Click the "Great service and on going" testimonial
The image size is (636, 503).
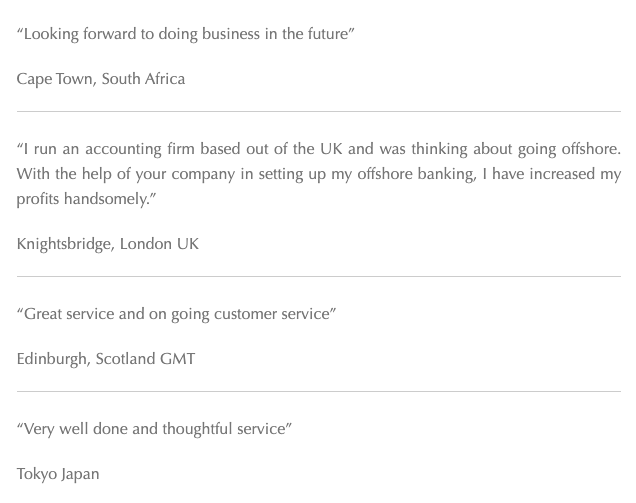pos(120,314)
